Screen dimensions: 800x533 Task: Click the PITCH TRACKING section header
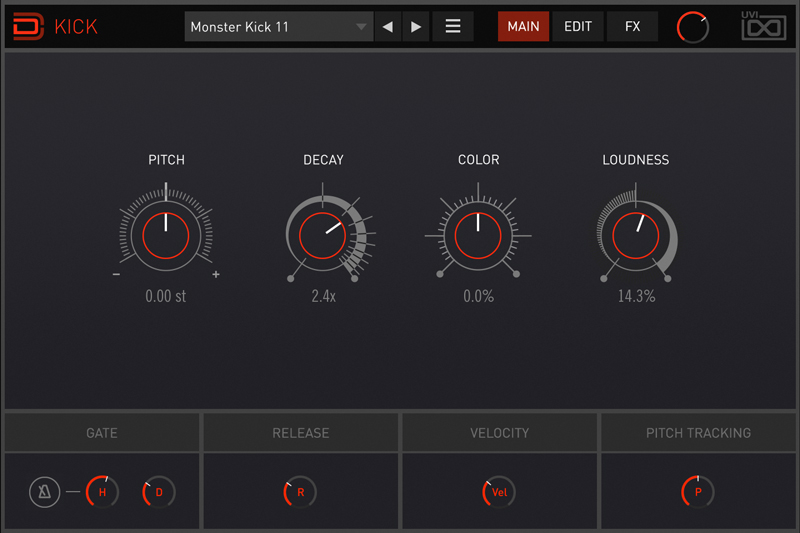coord(698,433)
